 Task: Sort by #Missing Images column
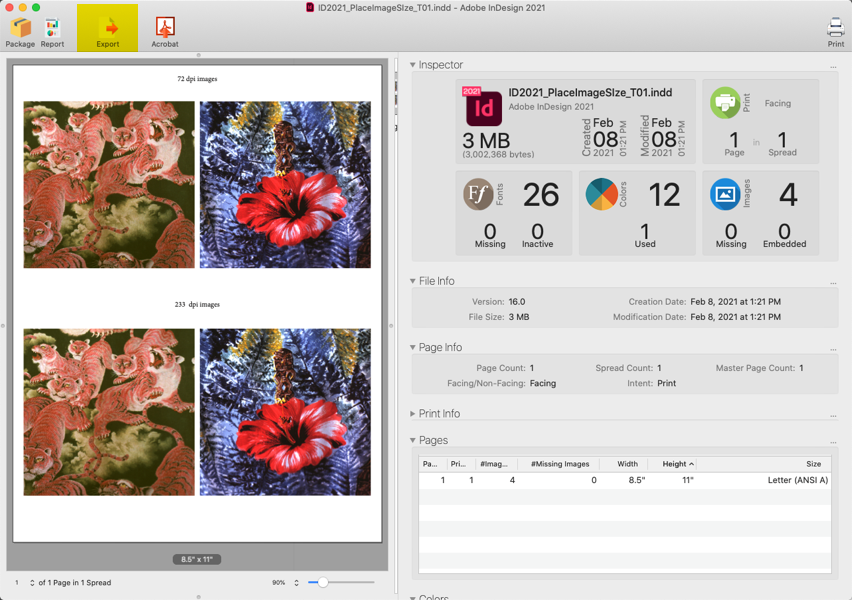point(560,464)
